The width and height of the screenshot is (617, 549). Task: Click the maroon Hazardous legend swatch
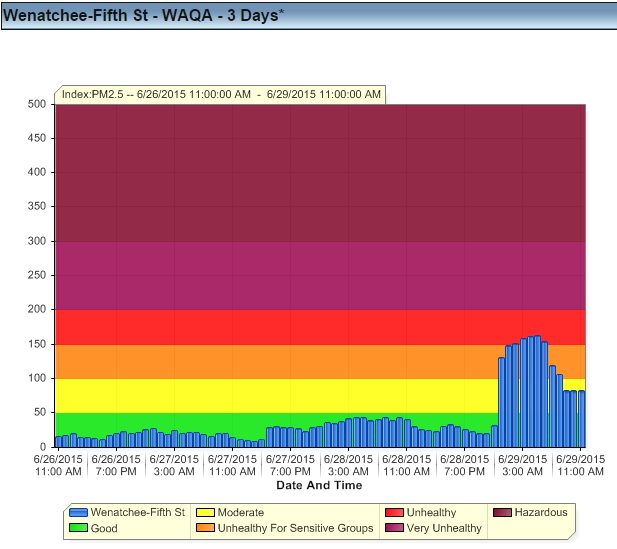click(502, 512)
